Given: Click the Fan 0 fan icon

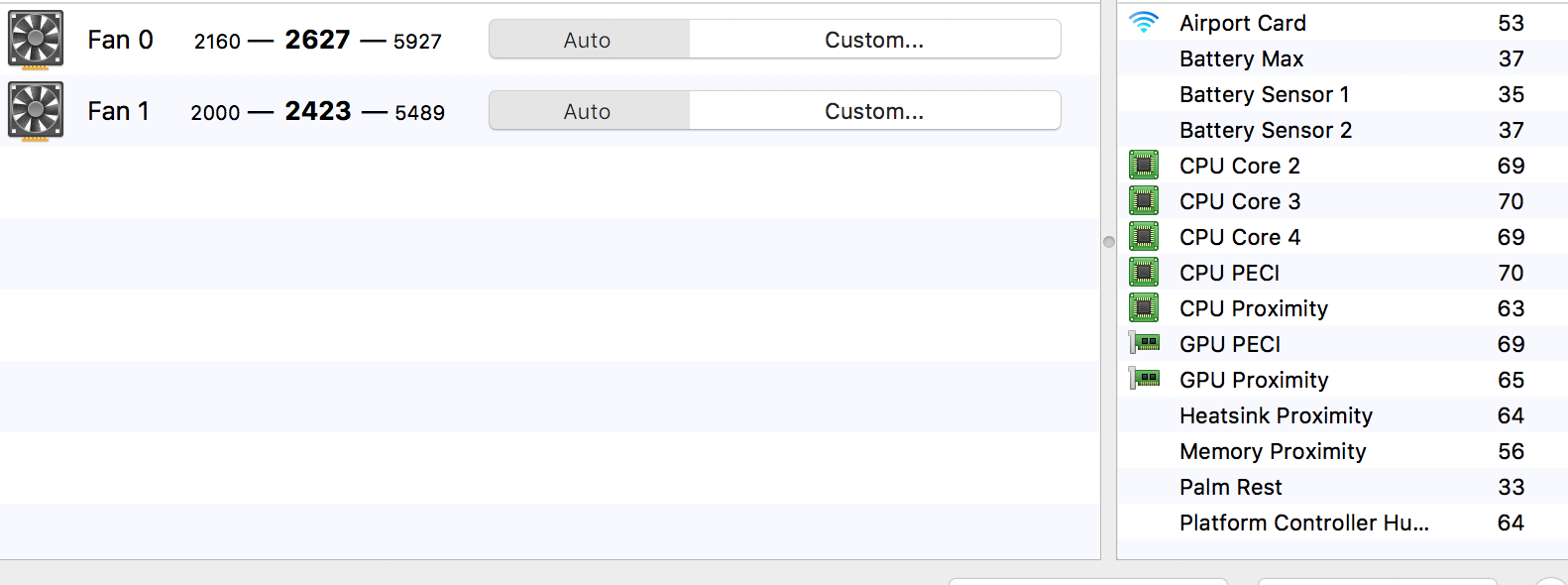Looking at the screenshot, I should (36, 40).
